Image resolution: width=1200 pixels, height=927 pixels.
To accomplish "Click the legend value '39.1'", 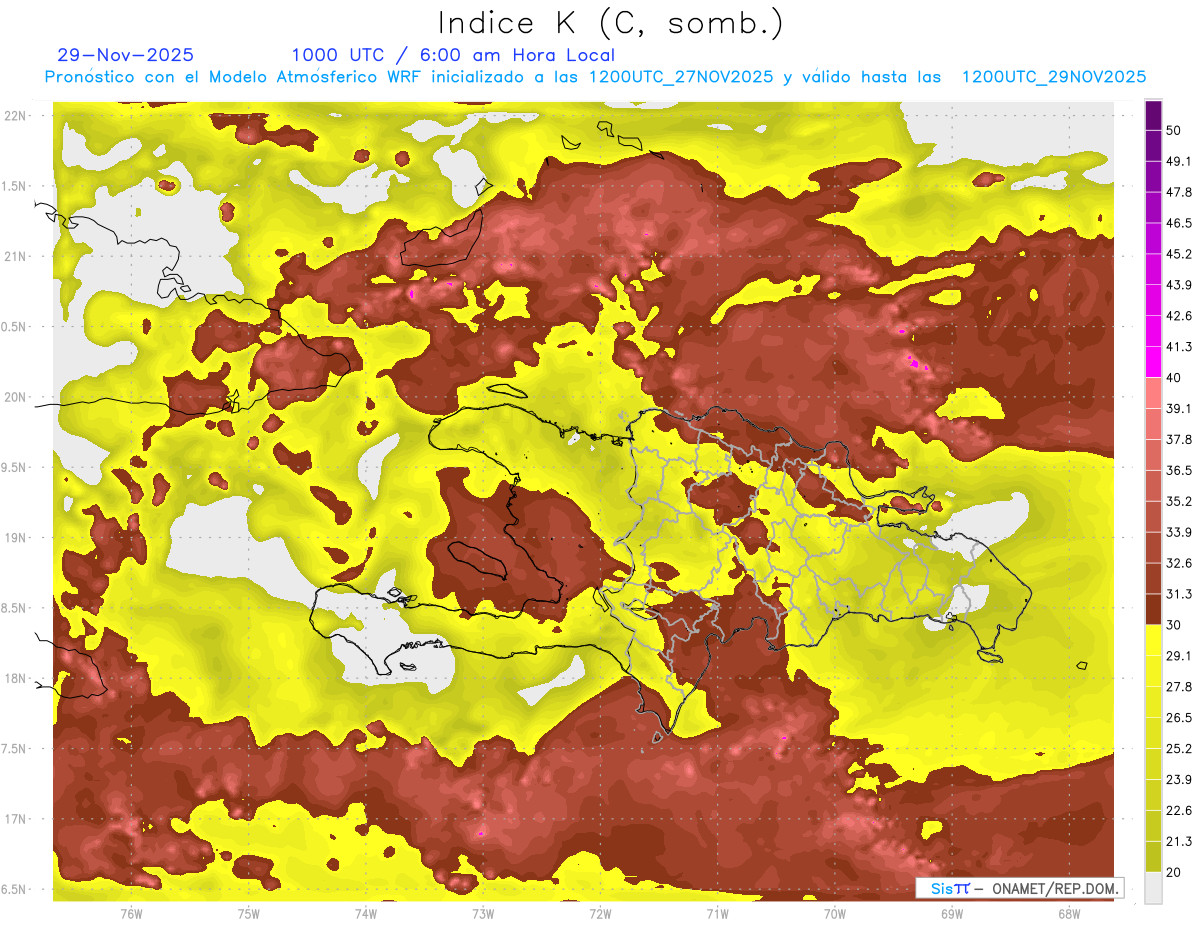I will [x=1178, y=409].
